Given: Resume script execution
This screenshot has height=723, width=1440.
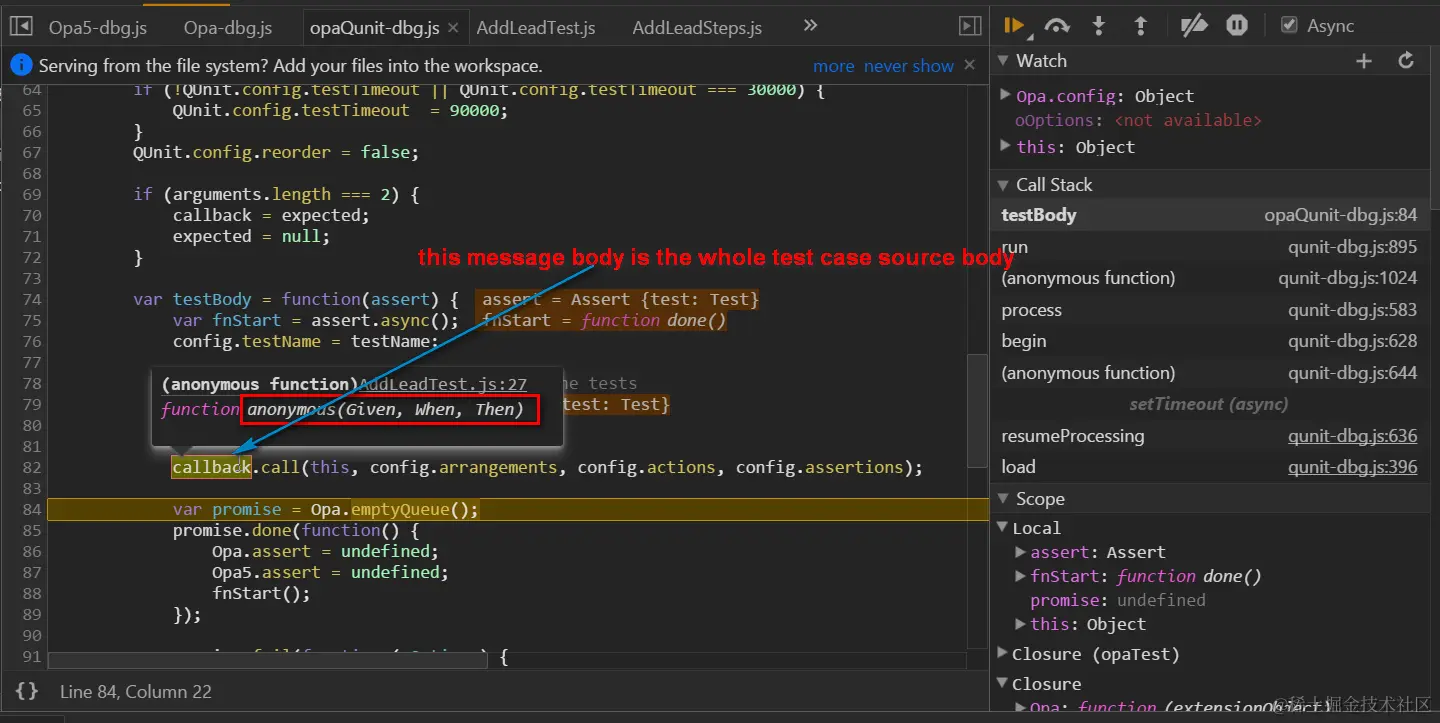Looking at the screenshot, I should coord(1015,26).
